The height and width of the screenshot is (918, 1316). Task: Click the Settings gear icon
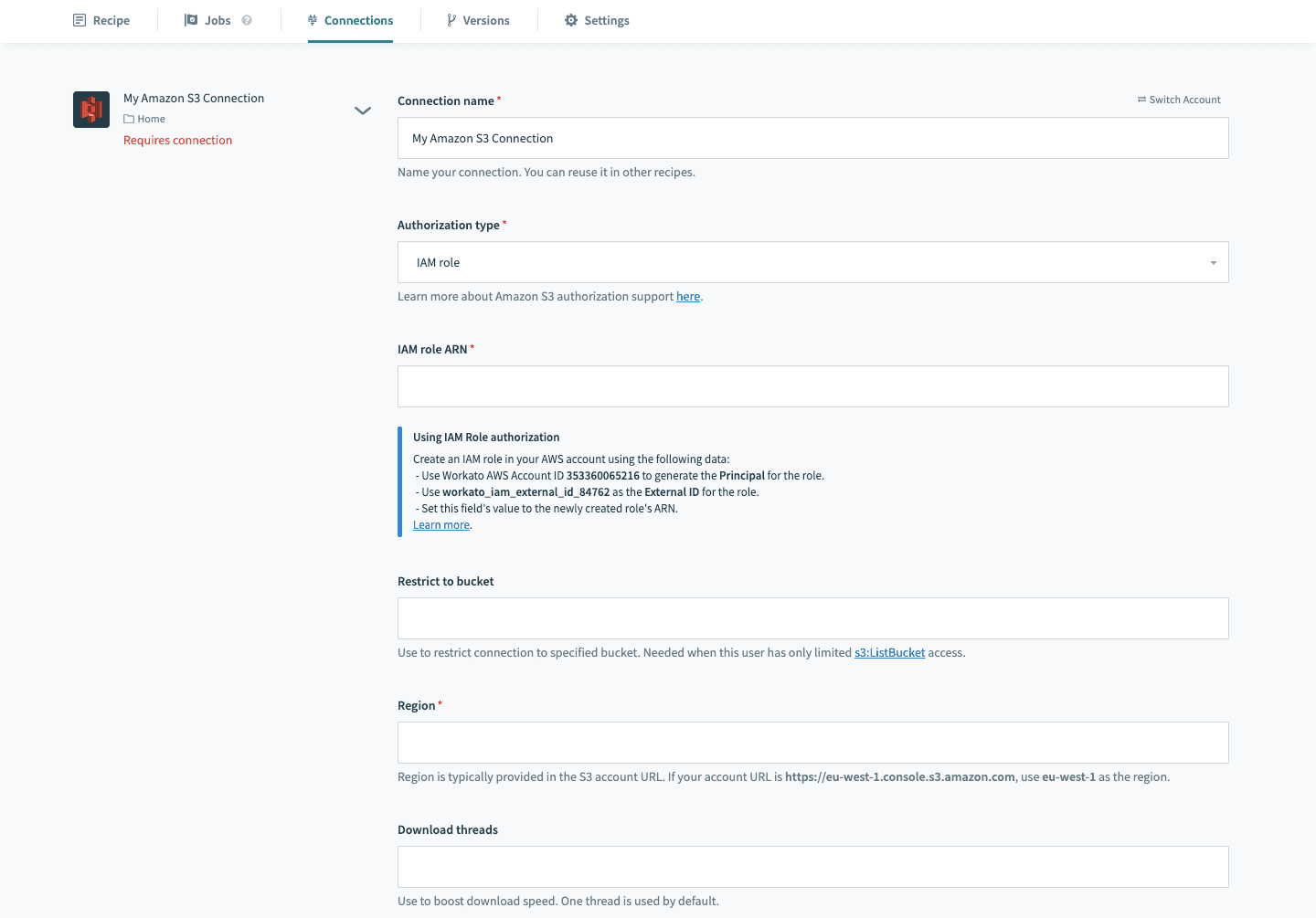pos(571,20)
